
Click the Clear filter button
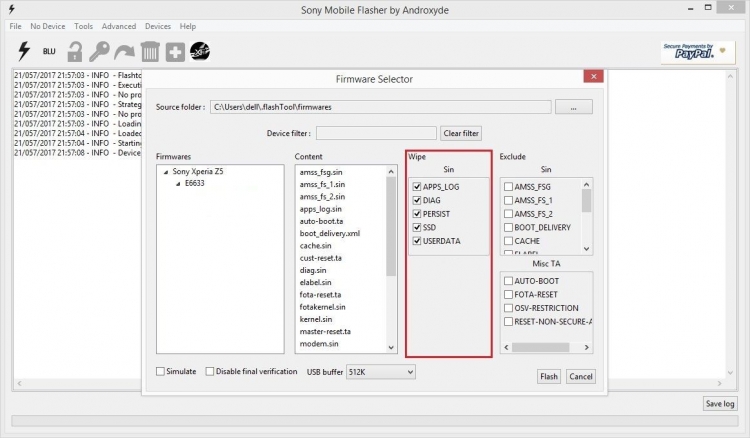[x=461, y=133]
